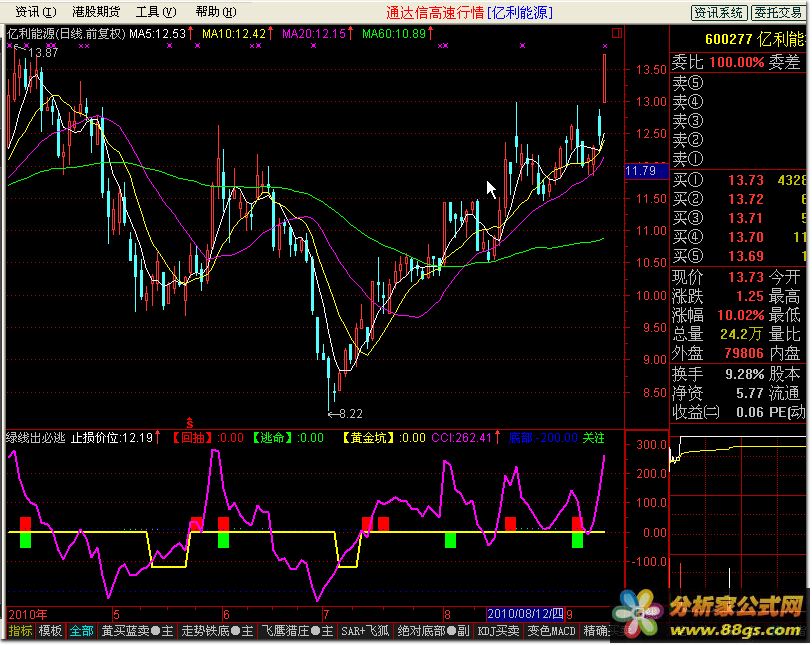Select the 卖⑤ ask row
Image resolution: width=812 pixels, height=645 pixels.
(x=738, y=83)
